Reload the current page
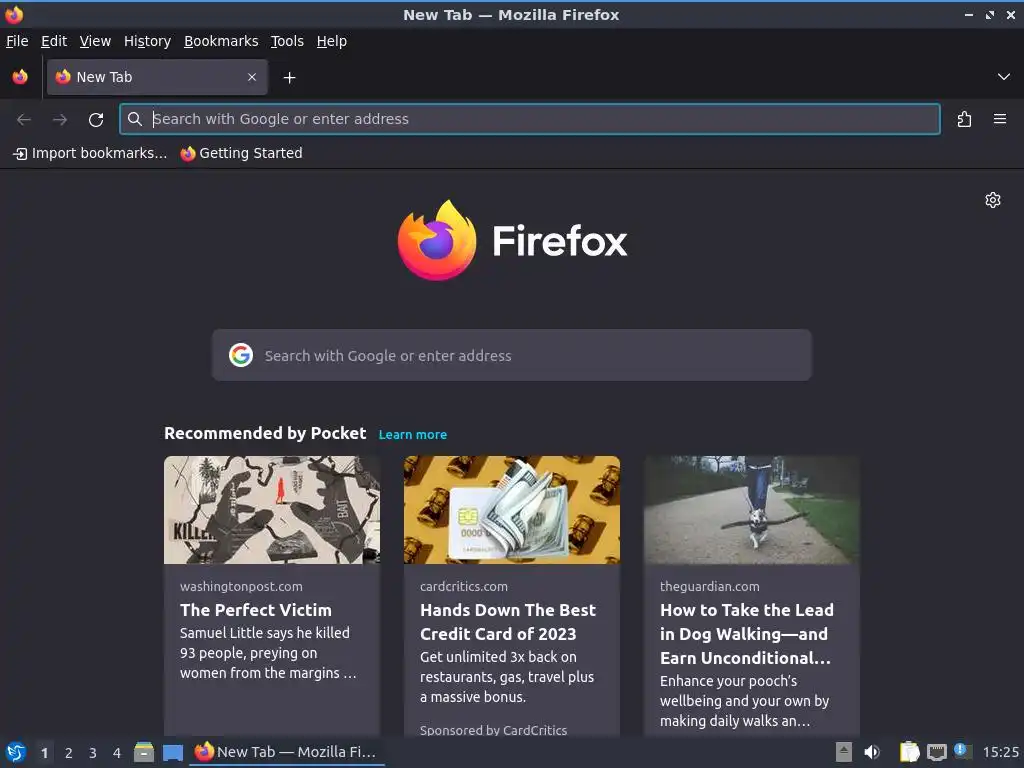1024x768 pixels. point(96,120)
